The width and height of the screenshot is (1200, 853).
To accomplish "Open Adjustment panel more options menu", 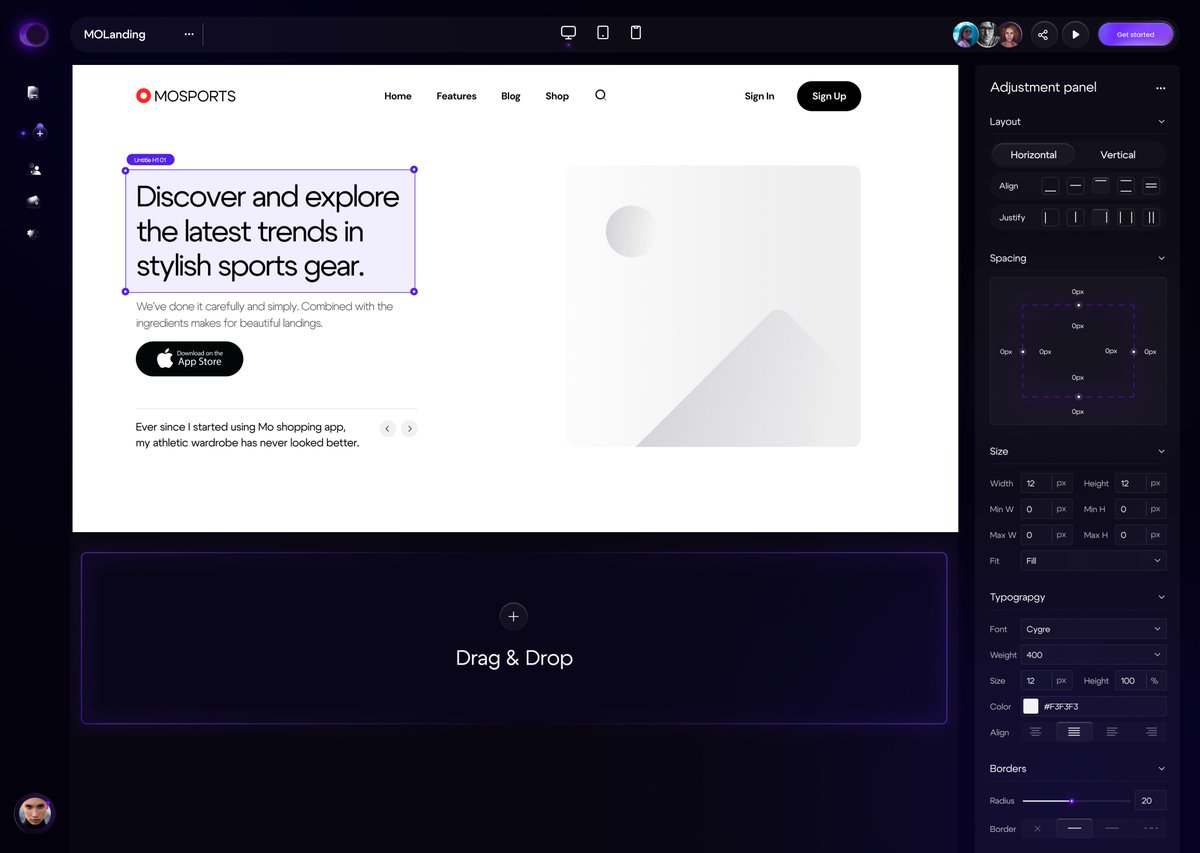I will pyautogui.click(x=1160, y=88).
